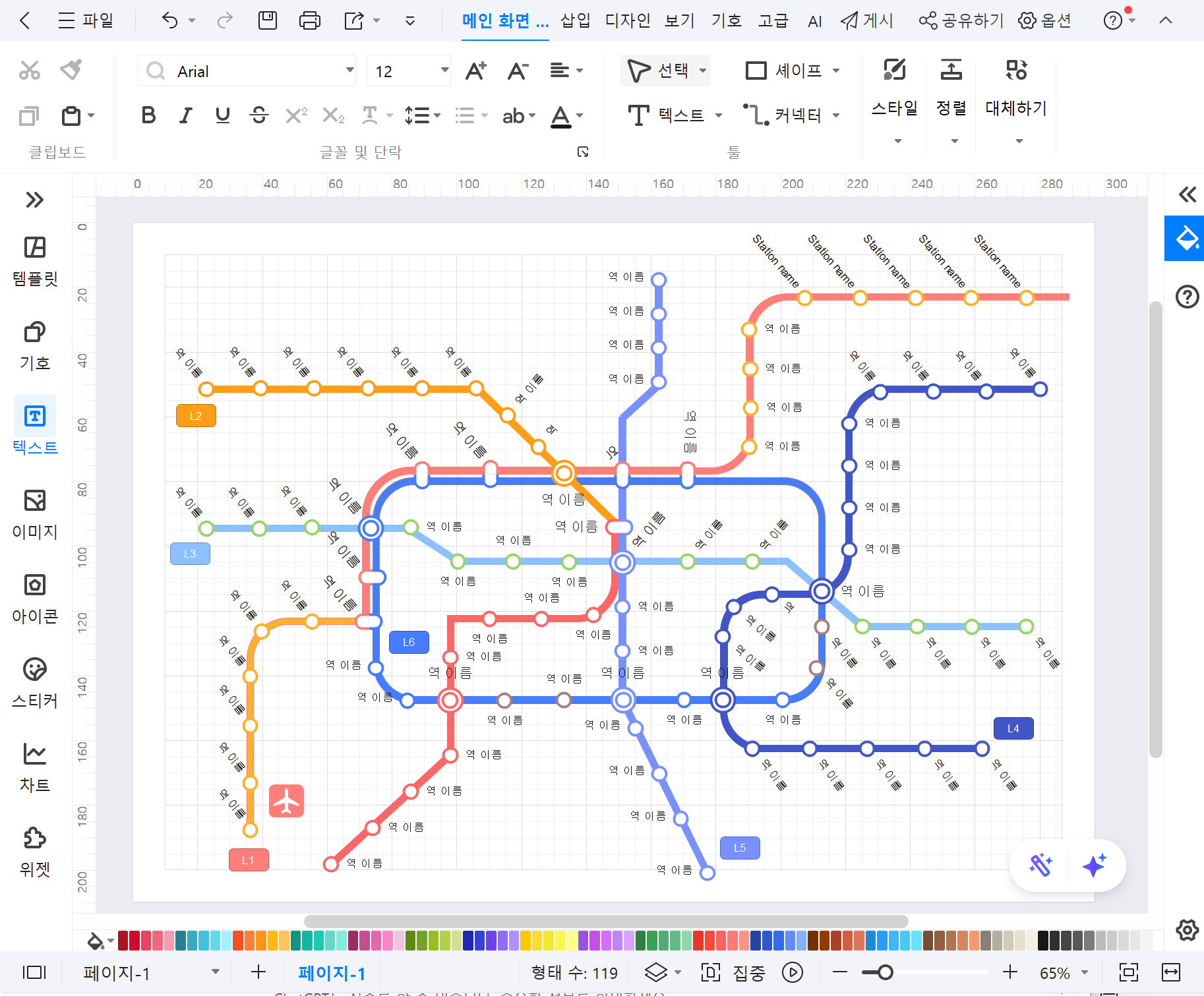Open the AI tab
This screenshot has height=996, width=1204.
pos(815,20)
